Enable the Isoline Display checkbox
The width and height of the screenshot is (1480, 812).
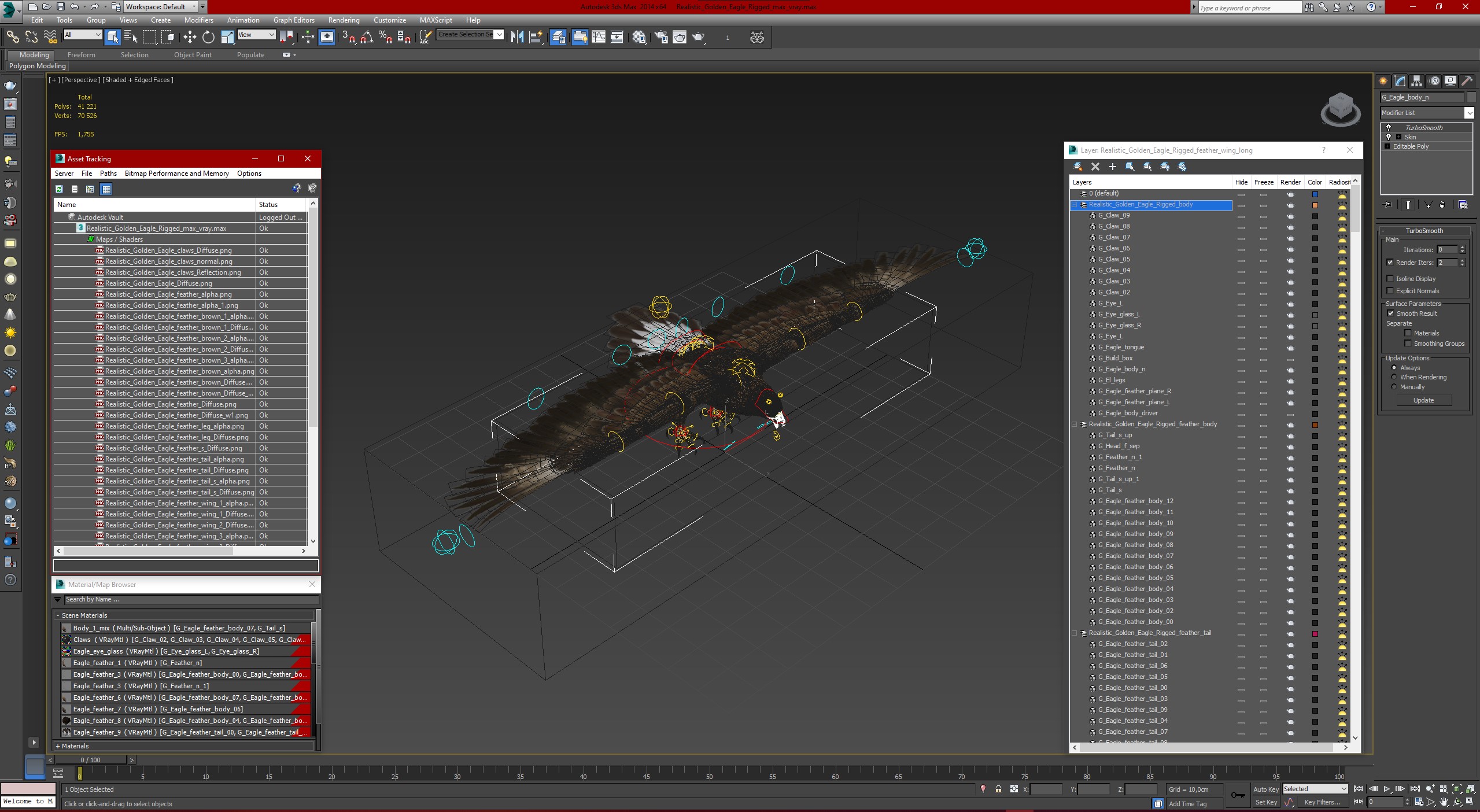1391,279
